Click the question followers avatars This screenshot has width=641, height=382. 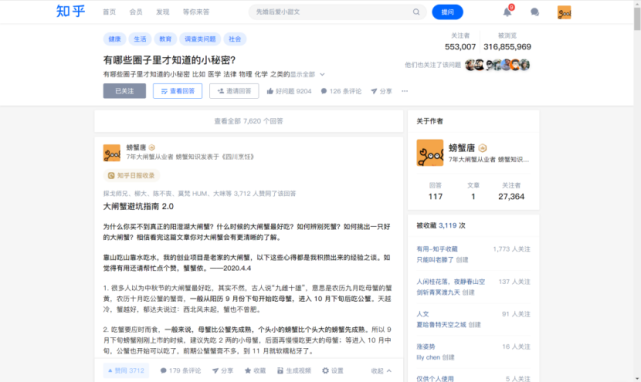498,65
